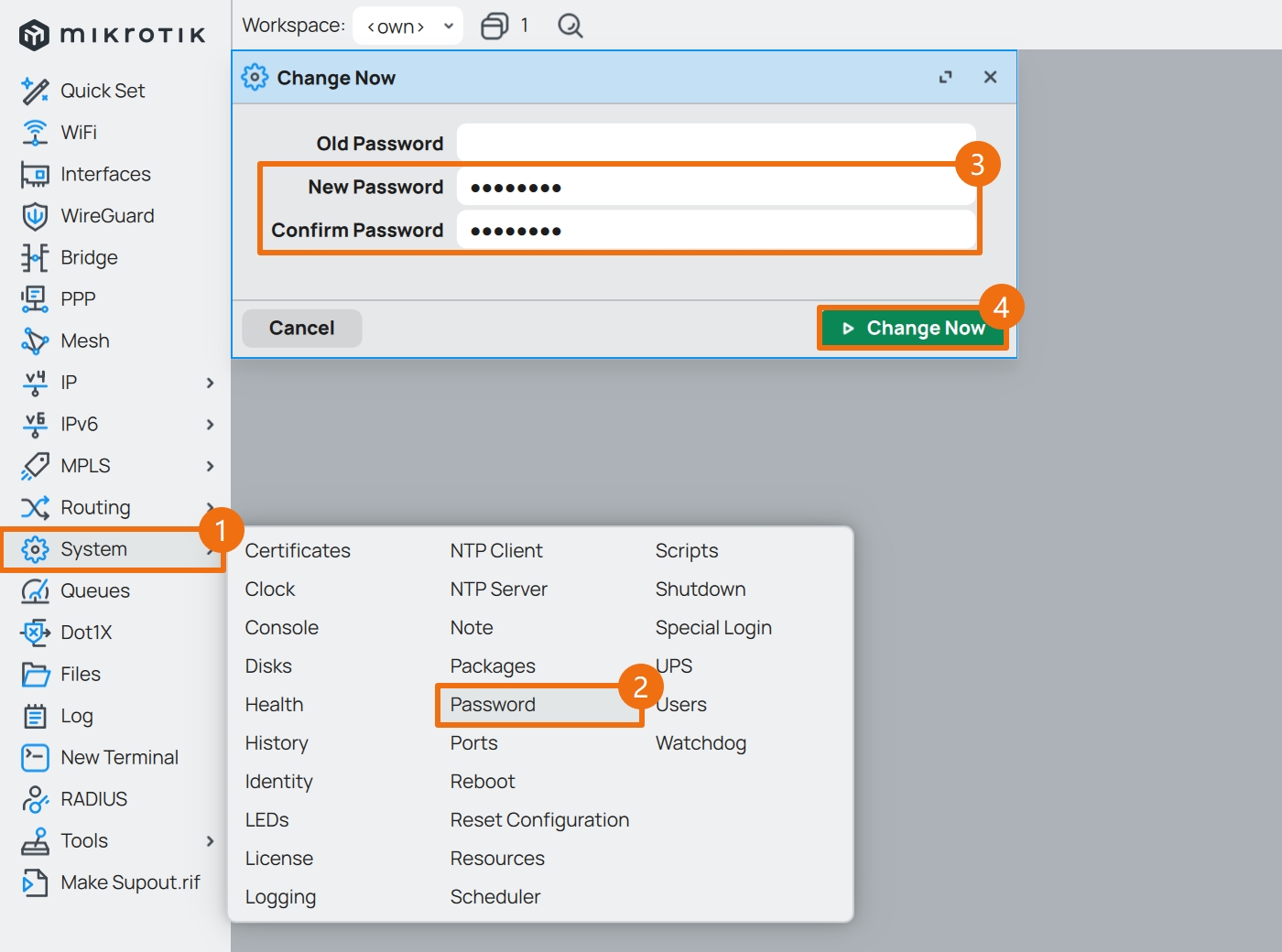
Task: Open the Workspace dropdown
Action: coord(407,26)
